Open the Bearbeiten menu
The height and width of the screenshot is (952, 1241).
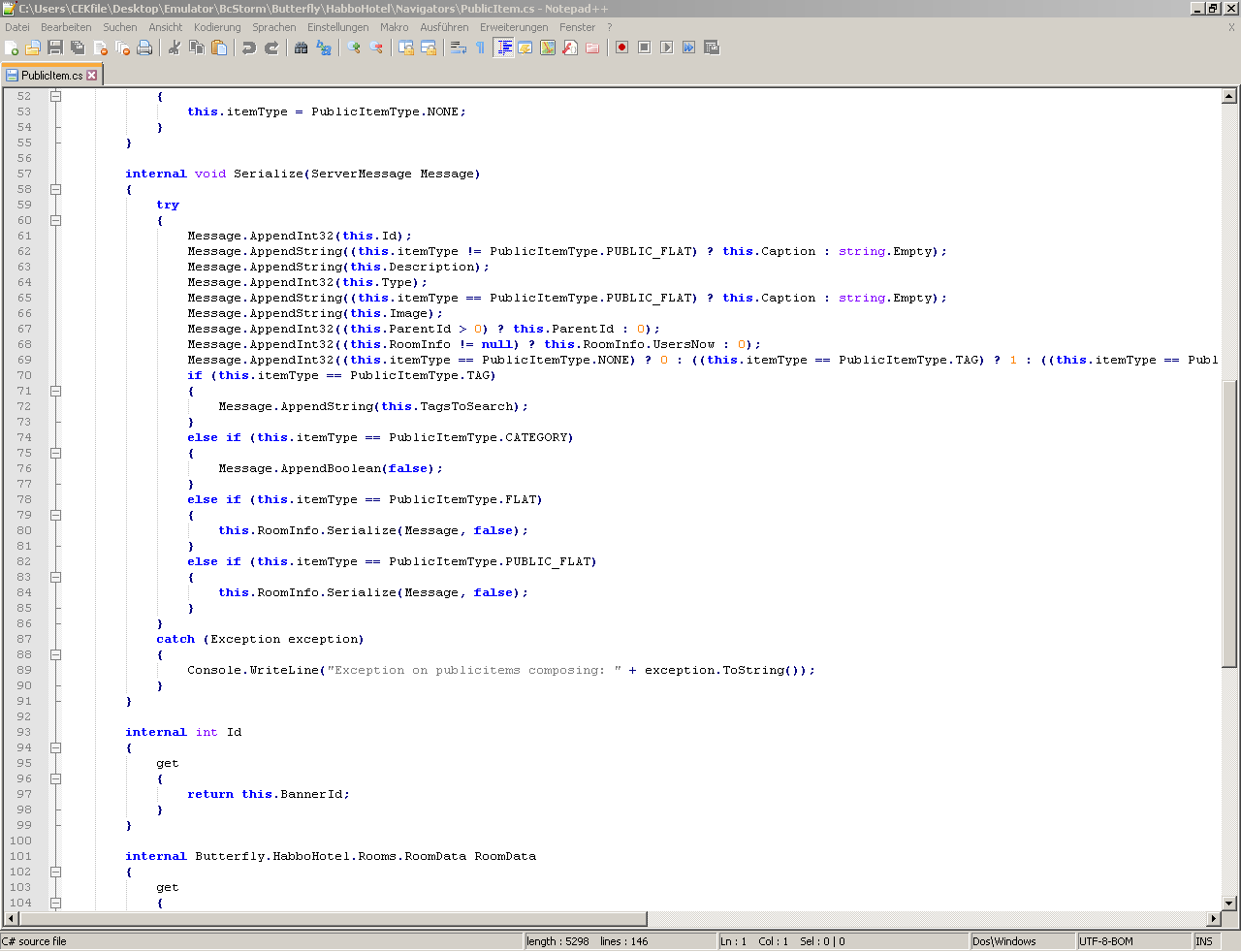[x=66, y=27]
